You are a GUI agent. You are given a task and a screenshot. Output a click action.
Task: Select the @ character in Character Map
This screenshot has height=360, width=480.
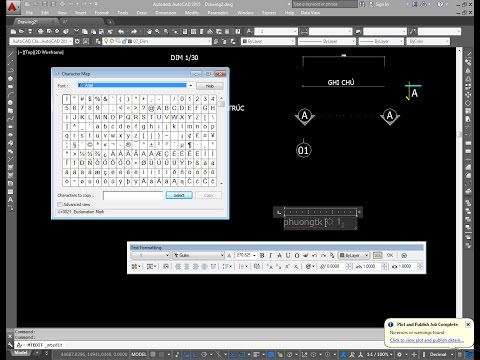click(x=151, y=108)
